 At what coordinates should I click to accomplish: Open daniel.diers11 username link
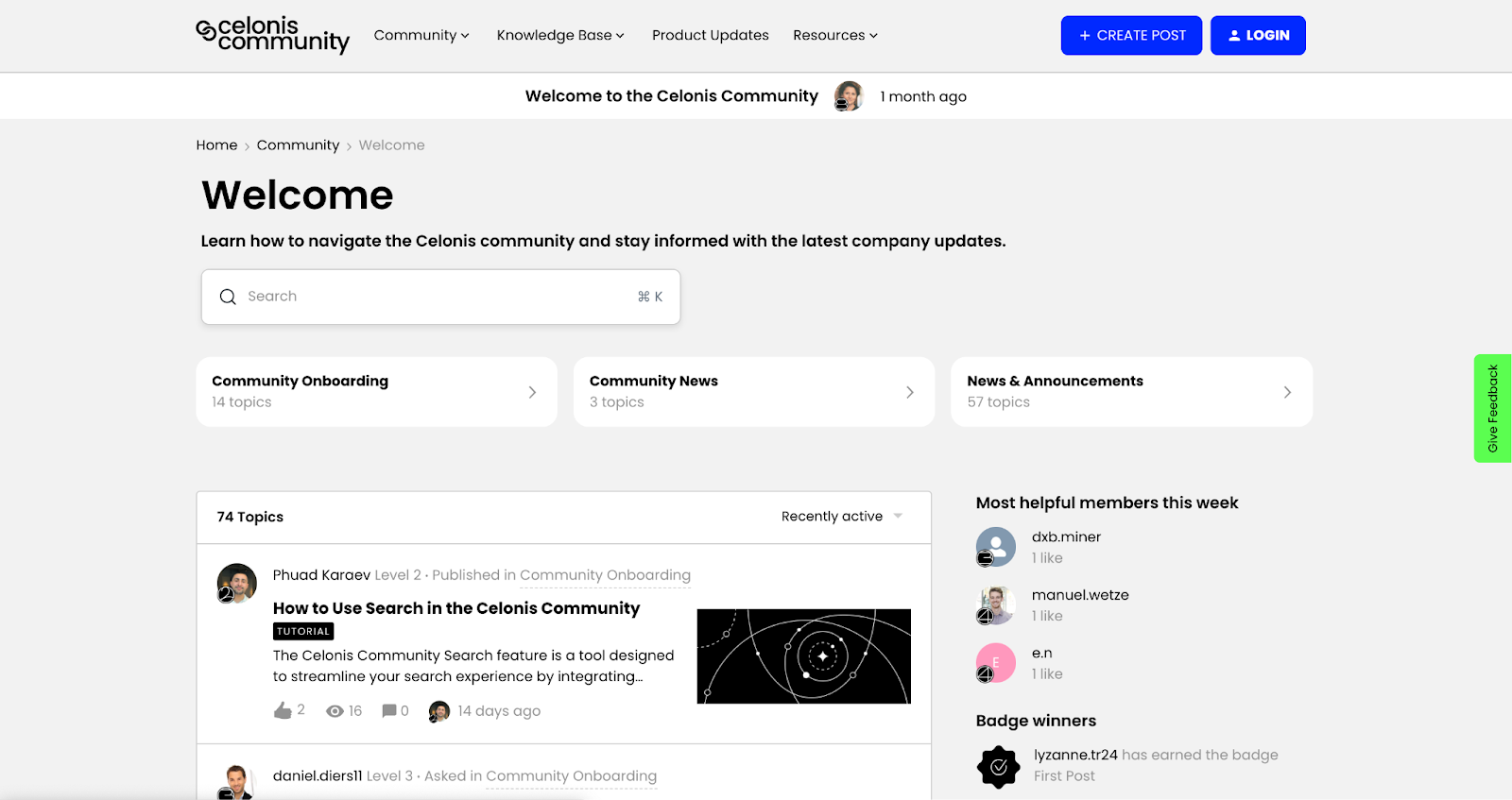(318, 776)
